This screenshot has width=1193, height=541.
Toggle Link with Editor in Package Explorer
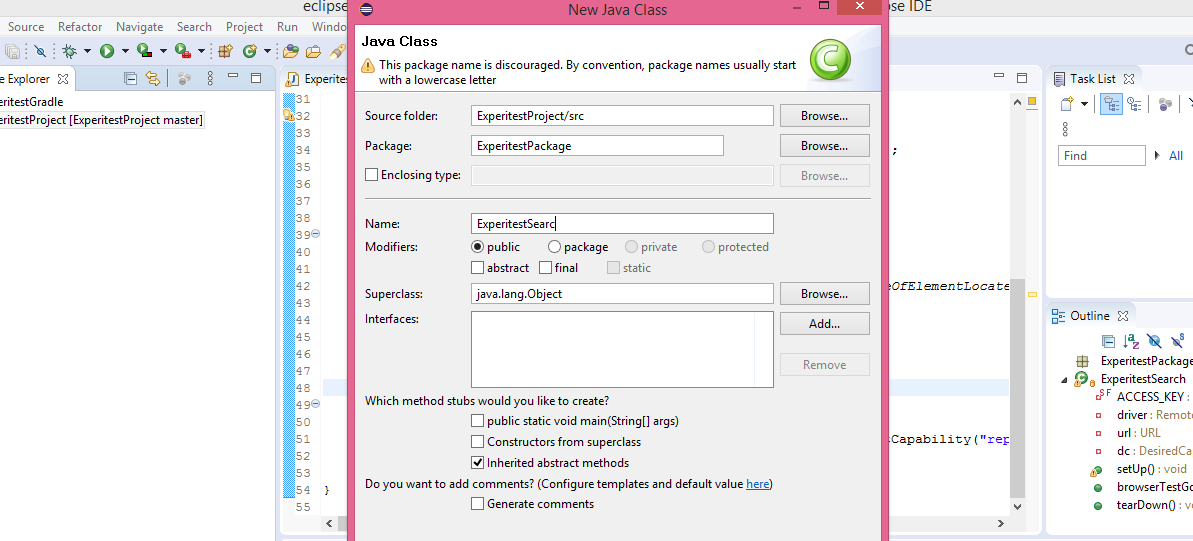pos(153,78)
